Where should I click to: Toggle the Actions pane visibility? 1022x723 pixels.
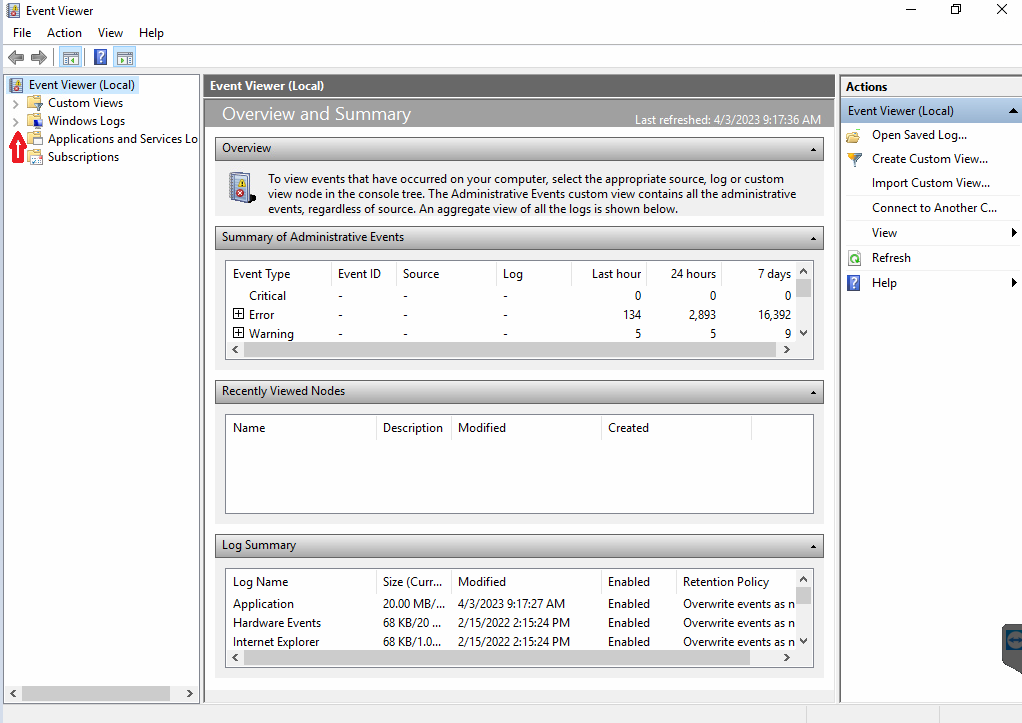click(124, 57)
